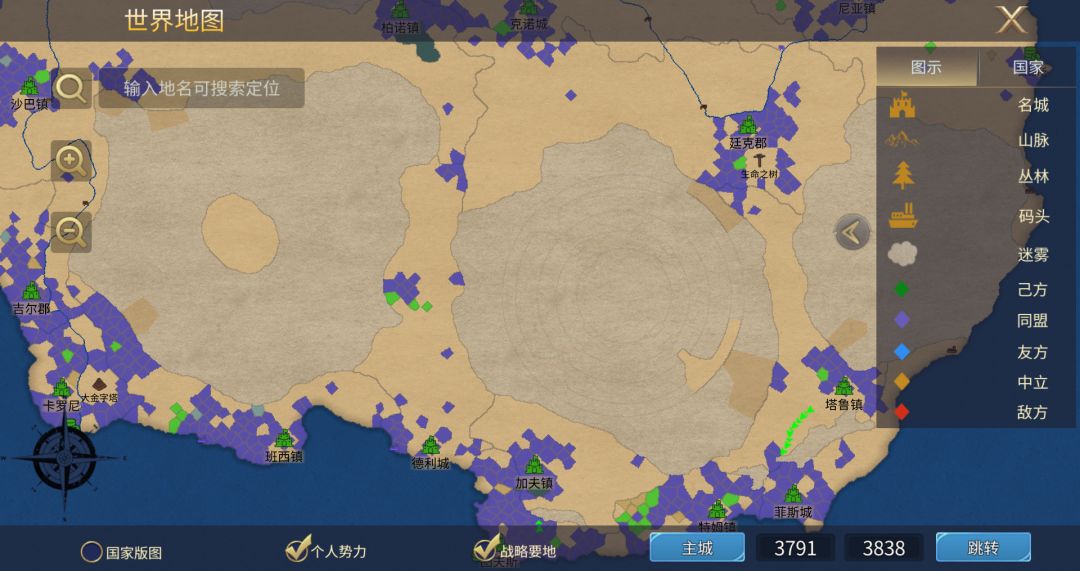Screen dimensions: 1080x571
Task: Collapse the legend panel with arrow button
Action: (x=853, y=233)
